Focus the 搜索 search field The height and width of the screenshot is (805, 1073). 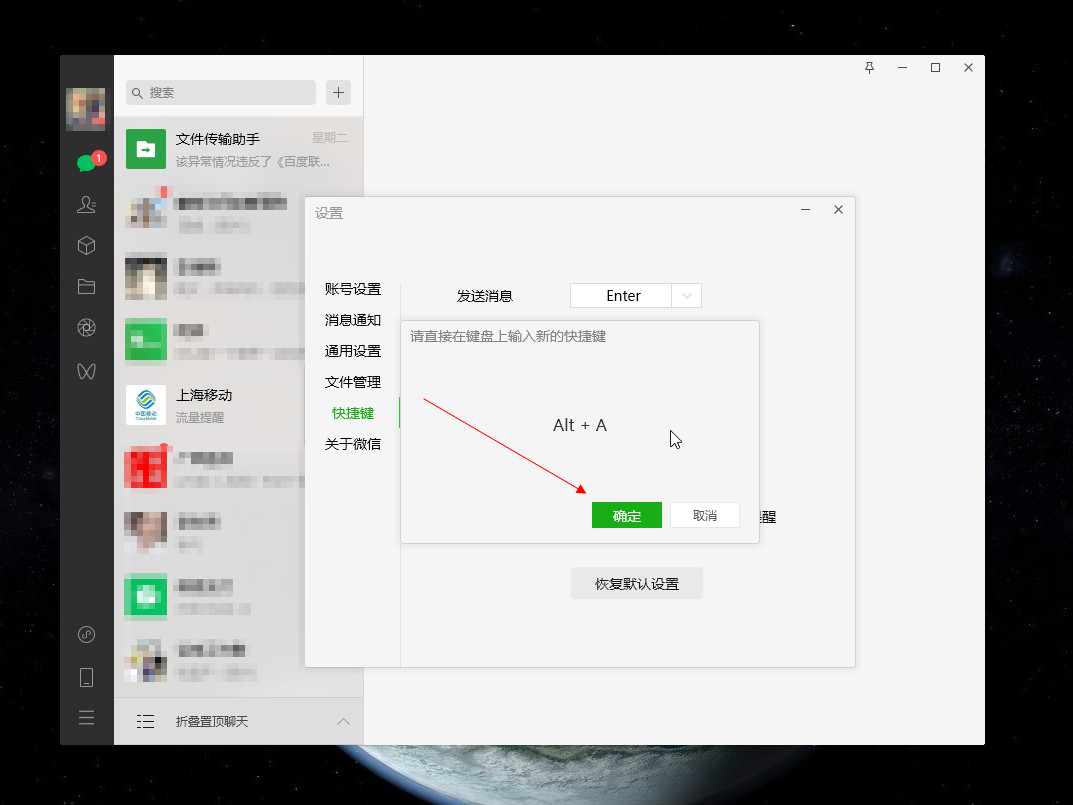[221, 92]
